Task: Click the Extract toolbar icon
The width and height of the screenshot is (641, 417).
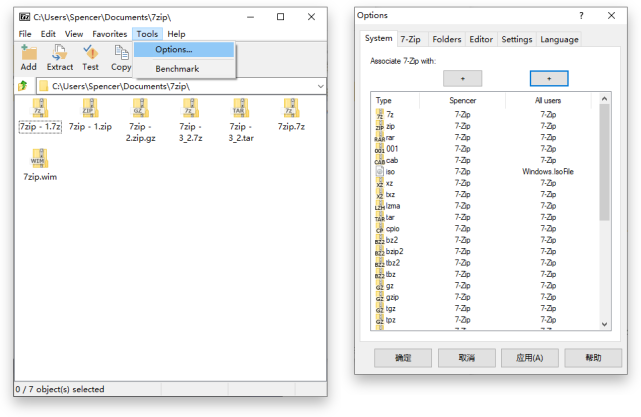Action: coord(60,52)
